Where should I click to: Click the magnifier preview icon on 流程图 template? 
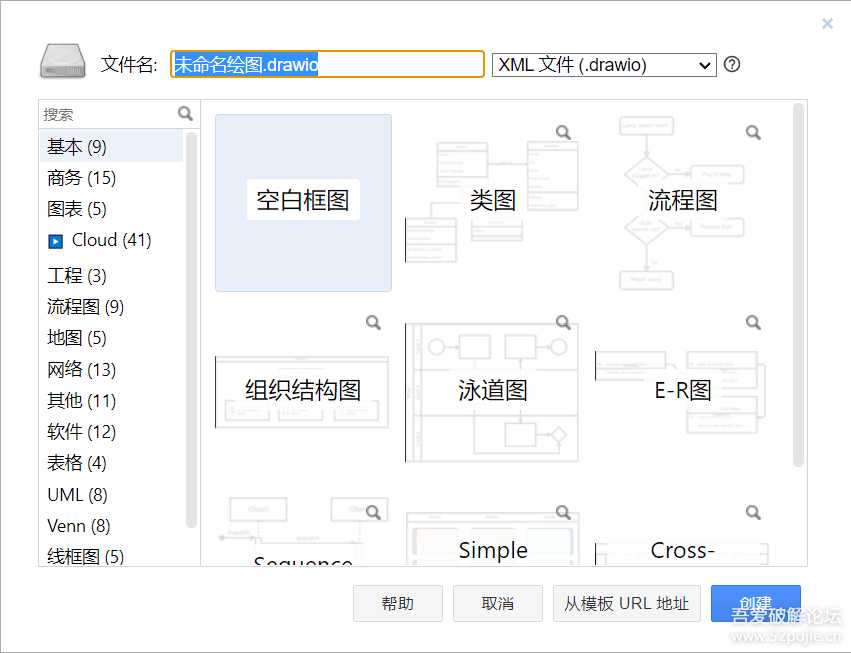(x=753, y=132)
